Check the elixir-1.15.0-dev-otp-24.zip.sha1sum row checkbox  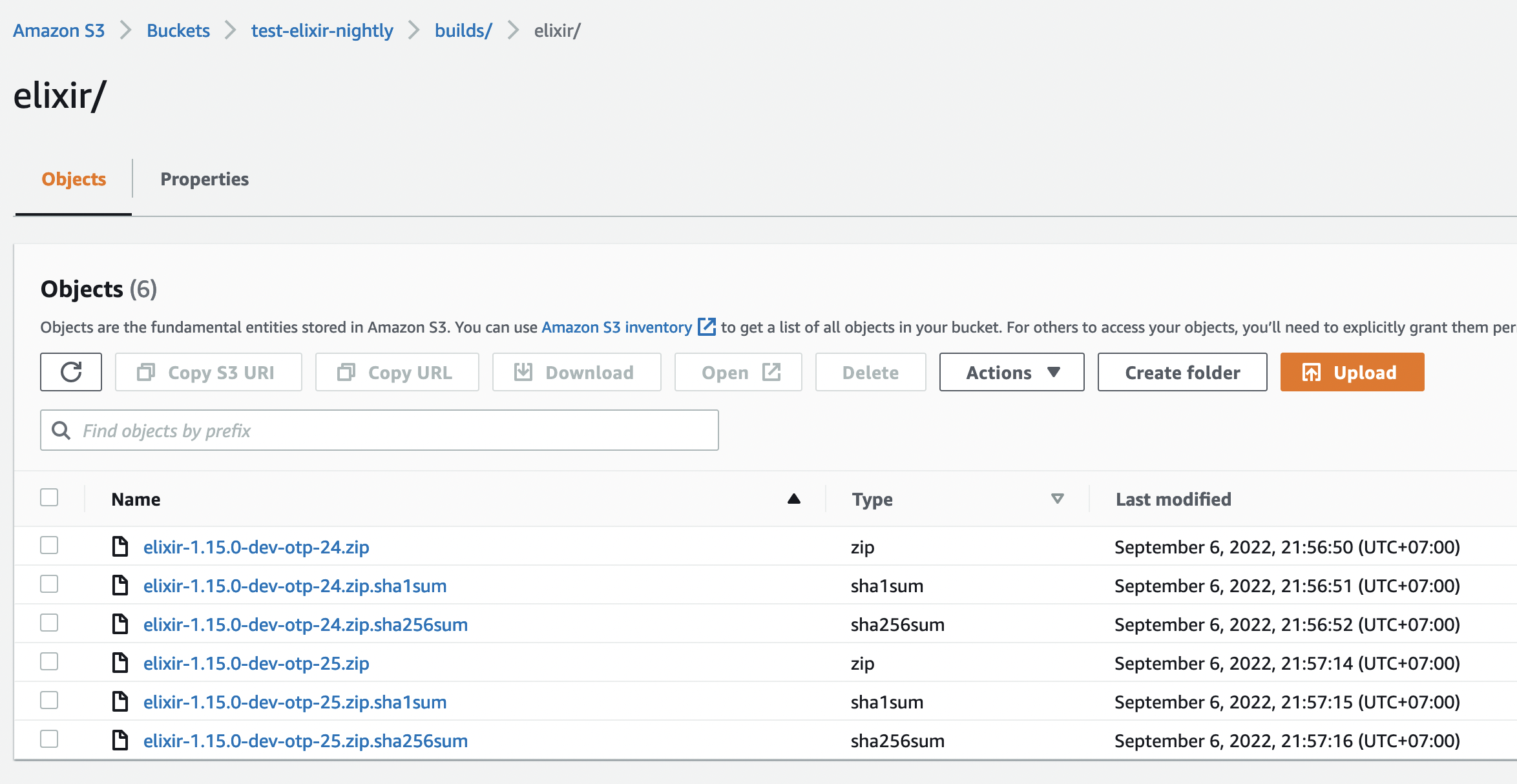49,584
